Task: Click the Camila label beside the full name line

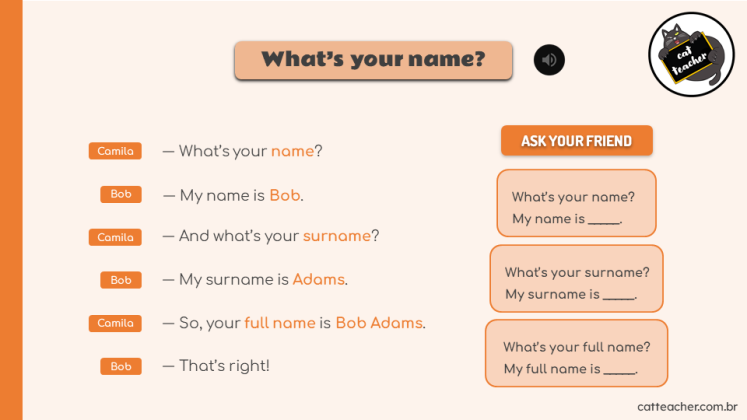Action: pos(115,323)
